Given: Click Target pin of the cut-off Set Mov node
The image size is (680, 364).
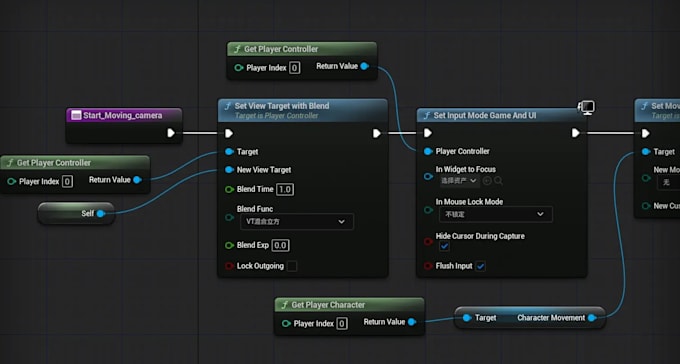Looking at the screenshot, I should coord(646,151).
